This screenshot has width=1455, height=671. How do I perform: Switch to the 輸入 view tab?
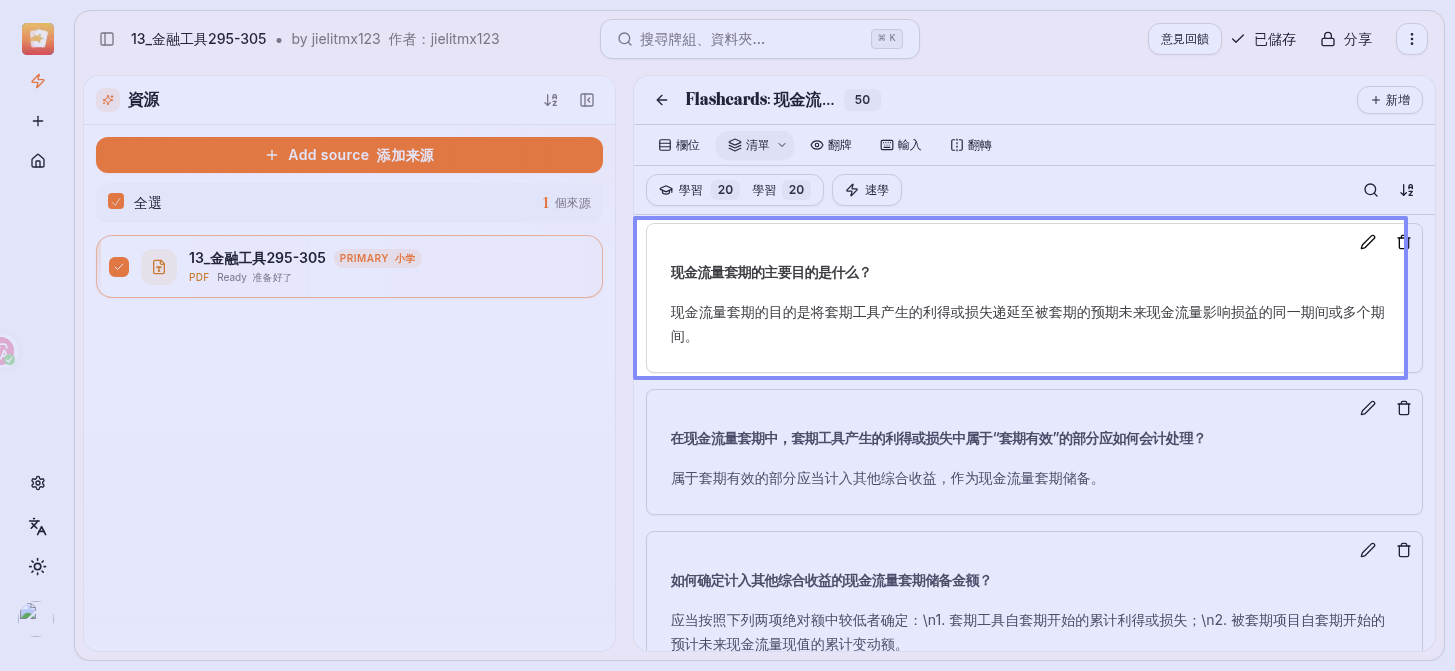[x=900, y=145]
